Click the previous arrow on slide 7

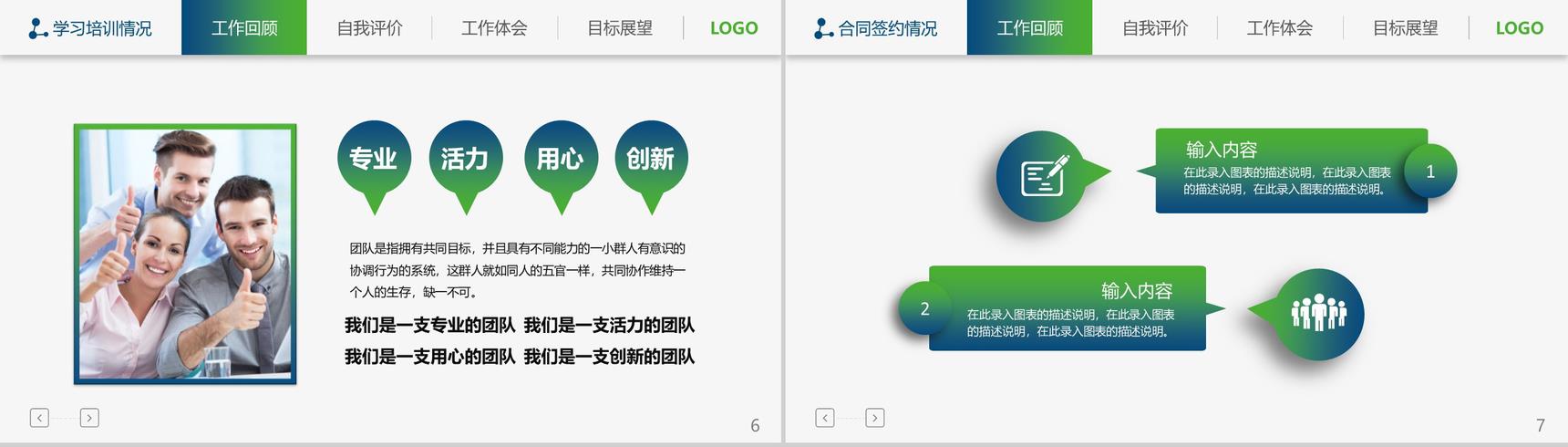(825, 418)
